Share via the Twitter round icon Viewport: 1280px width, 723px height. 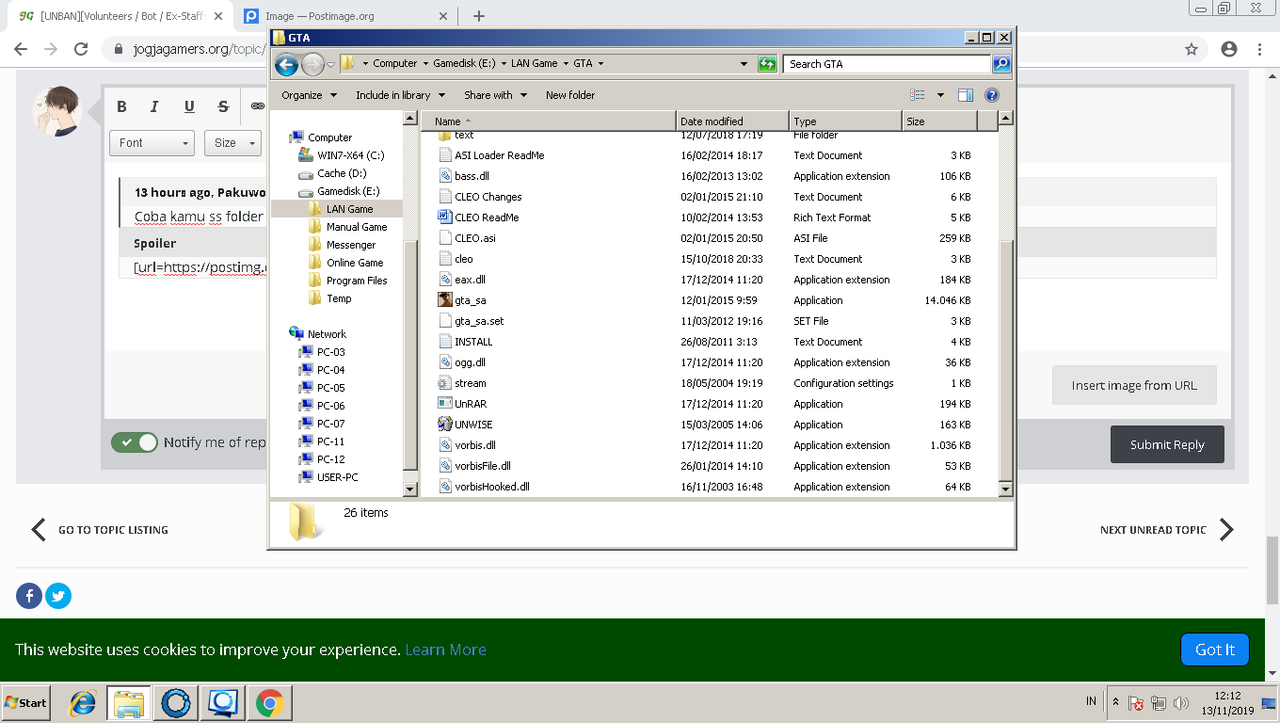(58, 596)
